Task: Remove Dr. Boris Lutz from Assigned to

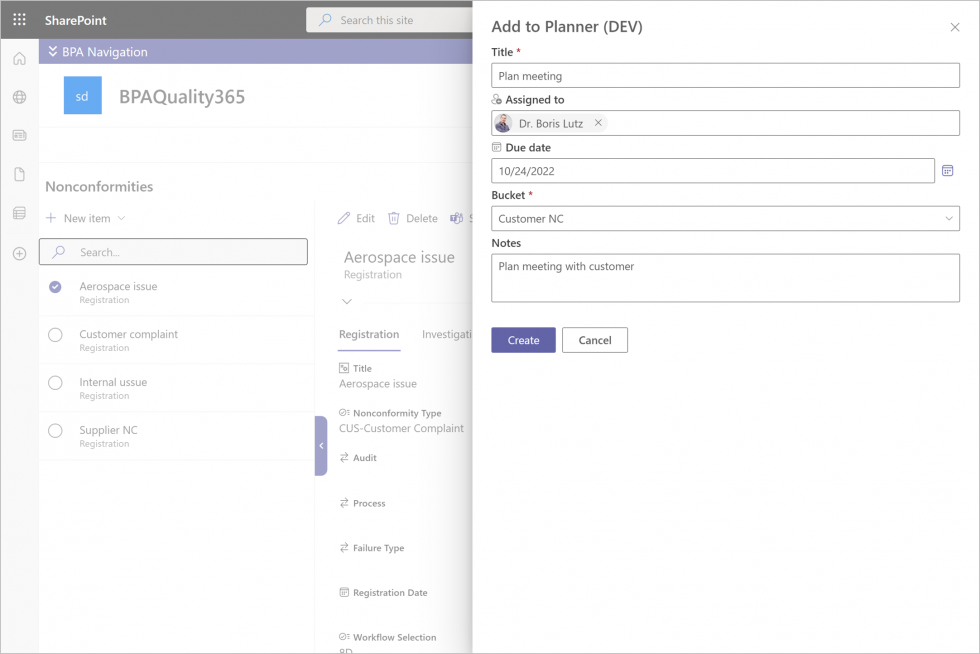Action: 598,123
